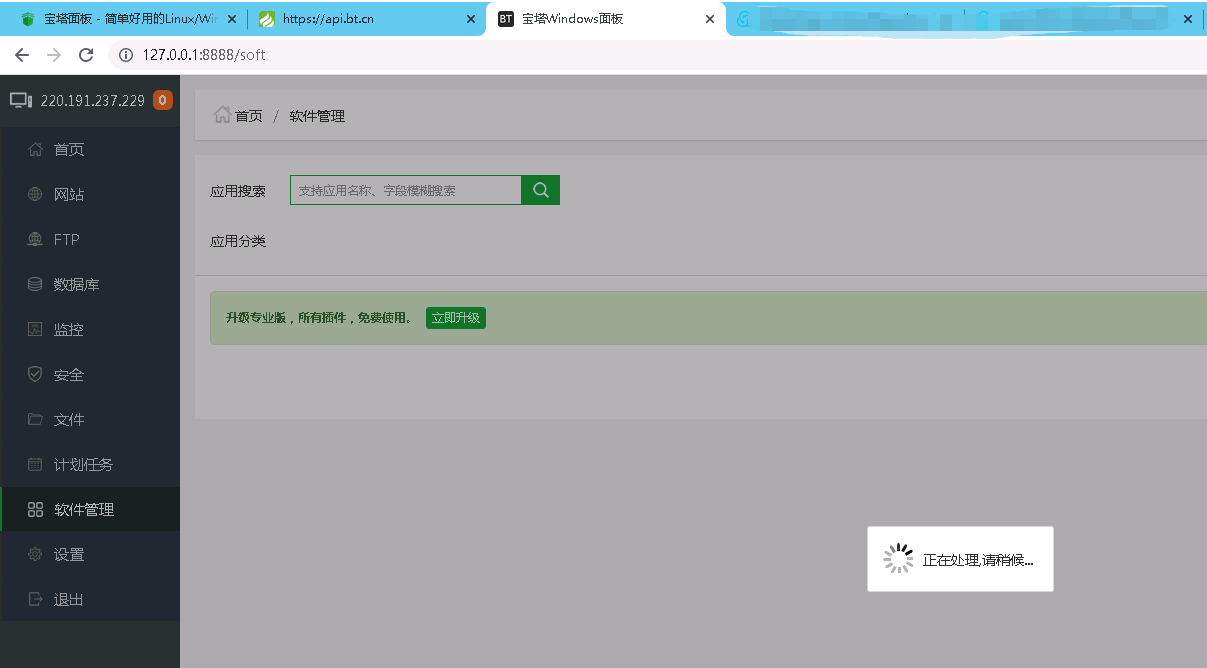Close the 宝塔Windows面板 tab
Image resolution: width=1207 pixels, height=668 pixels.
pos(710,19)
